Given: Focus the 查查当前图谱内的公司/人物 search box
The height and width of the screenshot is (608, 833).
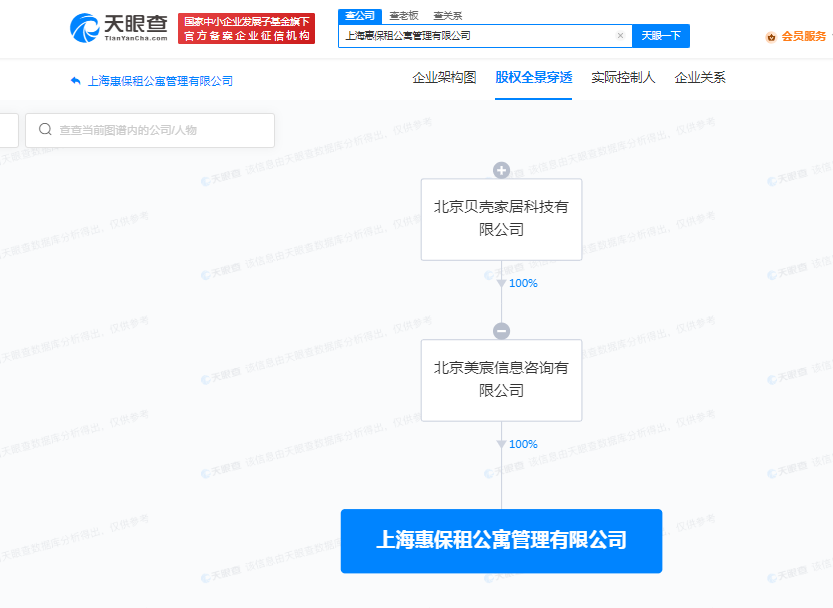Looking at the screenshot, I should pos(150,130).
